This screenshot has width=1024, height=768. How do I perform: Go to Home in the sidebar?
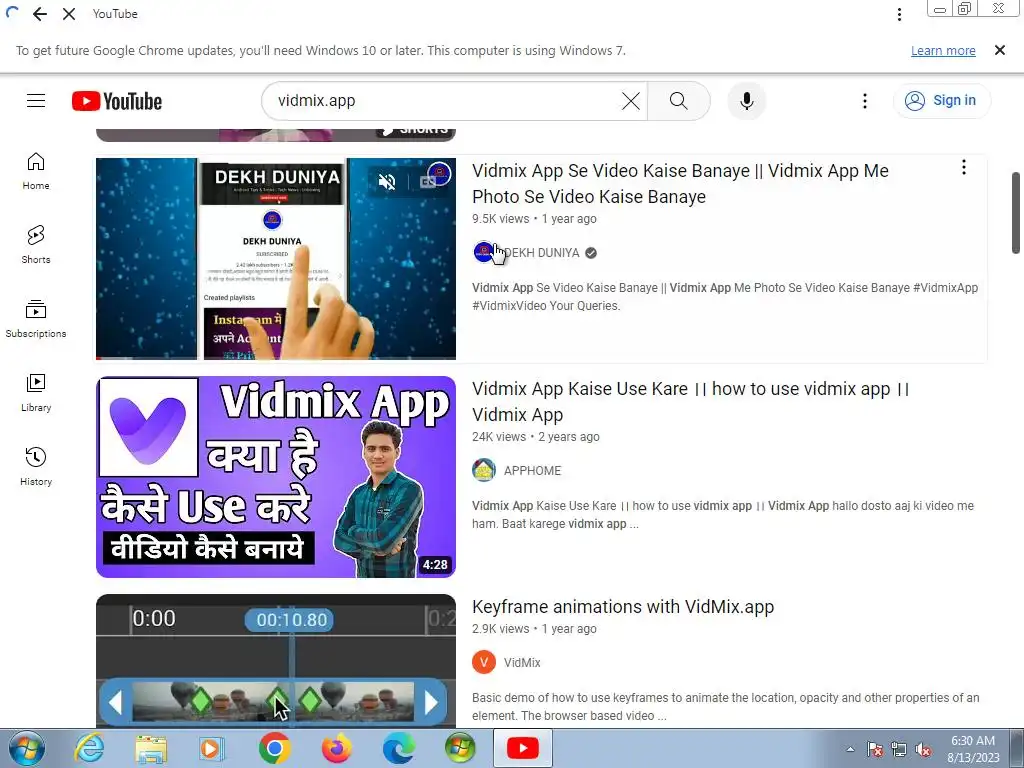tap(36, 171)
